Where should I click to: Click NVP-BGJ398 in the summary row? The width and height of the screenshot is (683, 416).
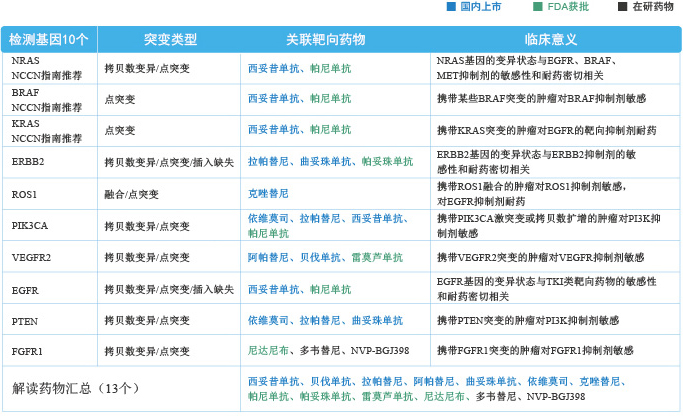(x=556, y=396)
